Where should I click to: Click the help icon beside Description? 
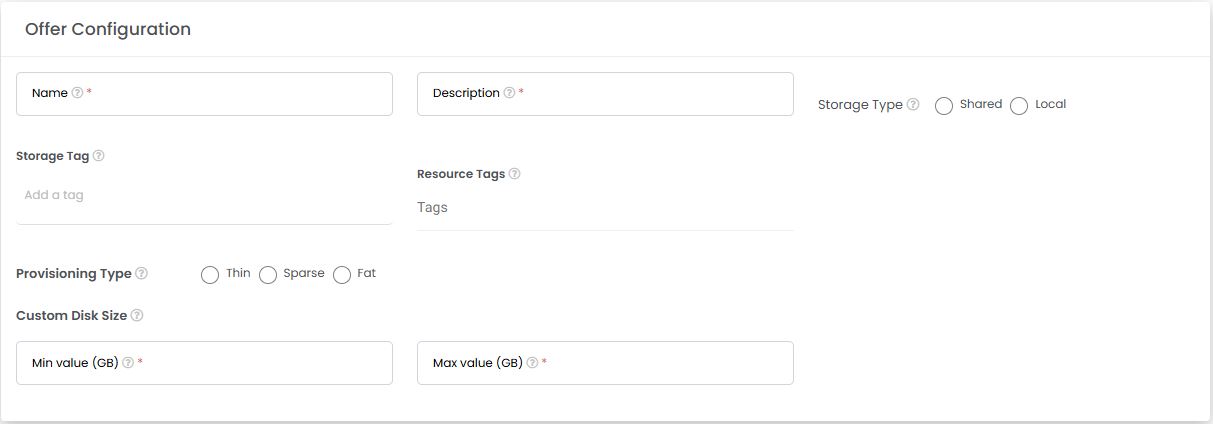tap(509, 93)
